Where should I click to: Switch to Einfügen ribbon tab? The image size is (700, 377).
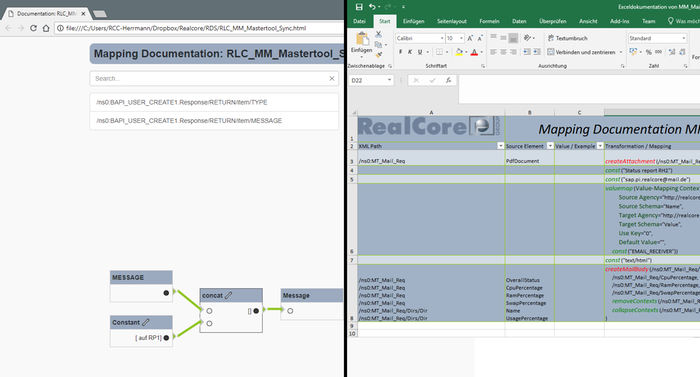[413, 21]
